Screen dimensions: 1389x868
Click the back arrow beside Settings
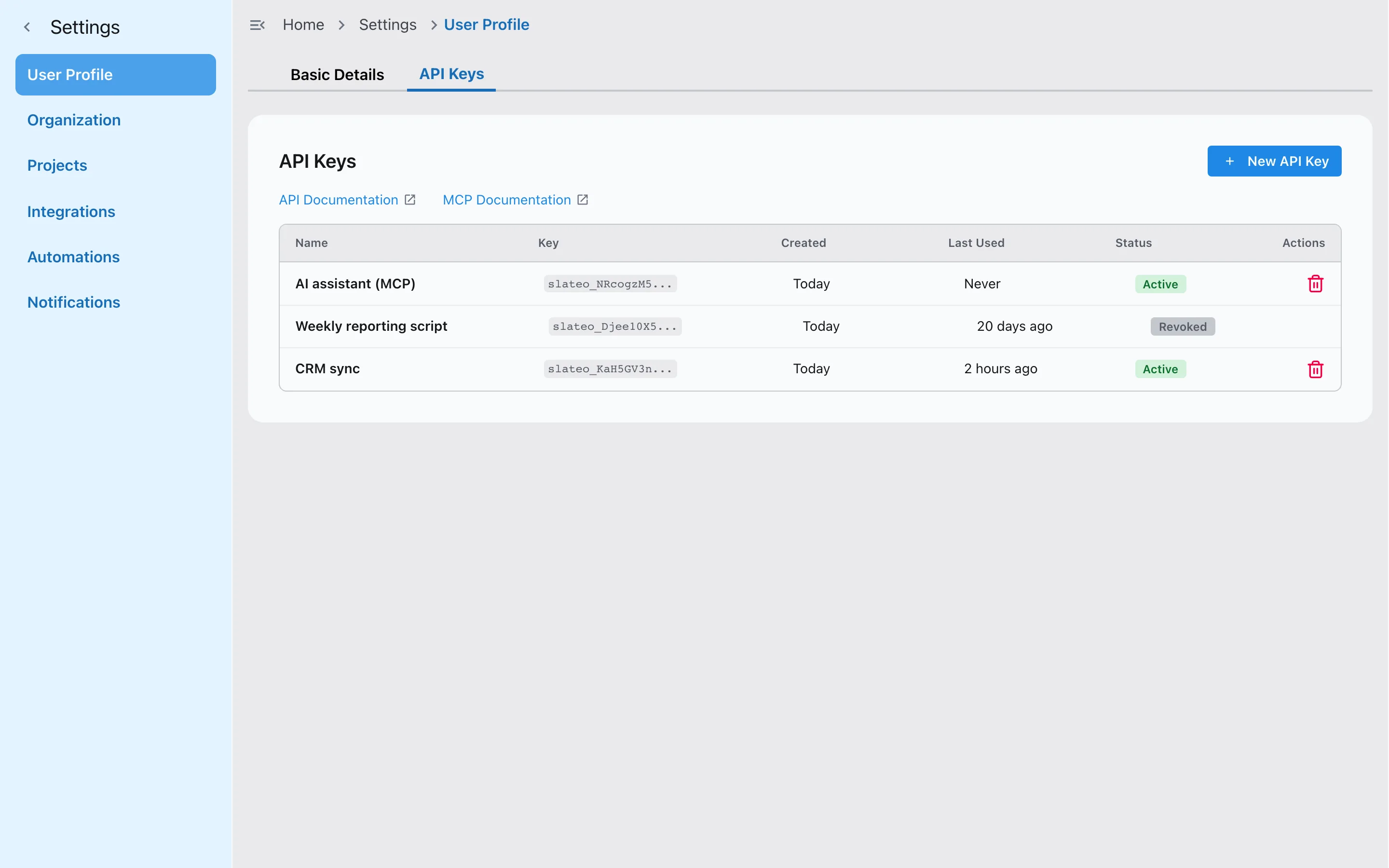27,27
